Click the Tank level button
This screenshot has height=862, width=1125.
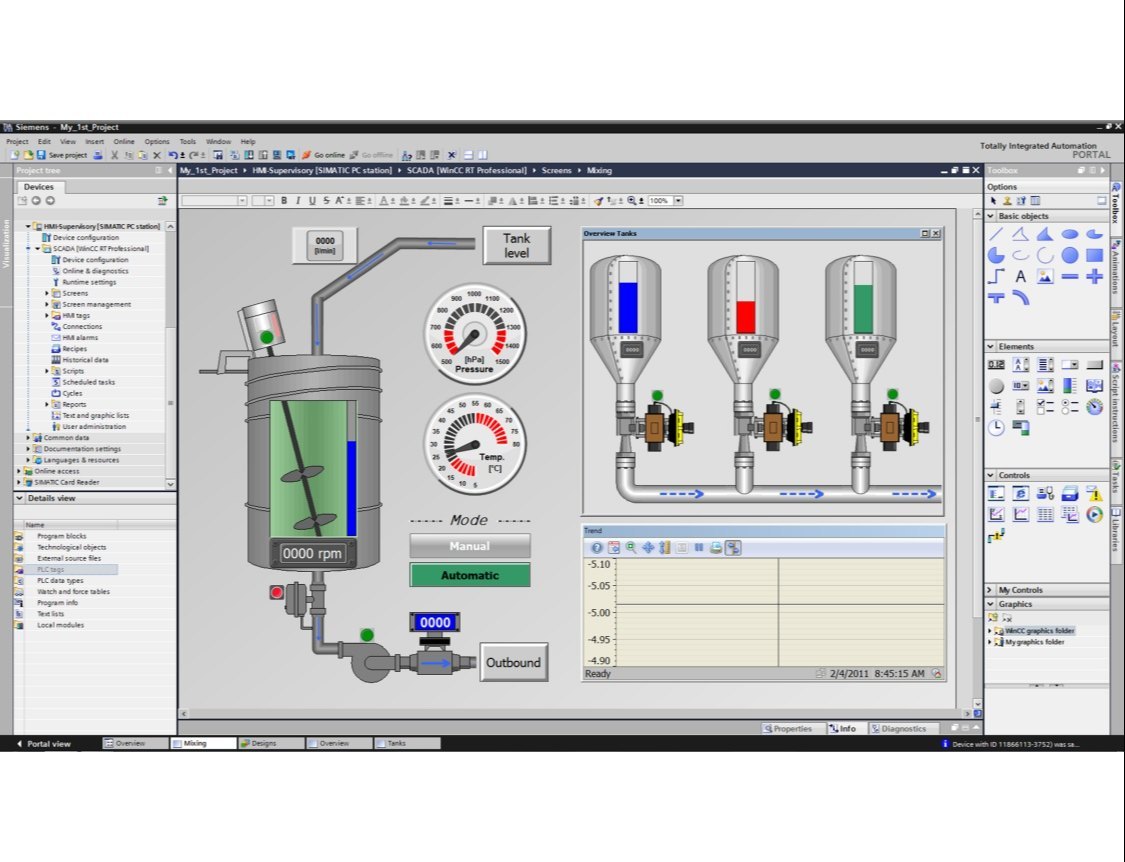point(516,245)
